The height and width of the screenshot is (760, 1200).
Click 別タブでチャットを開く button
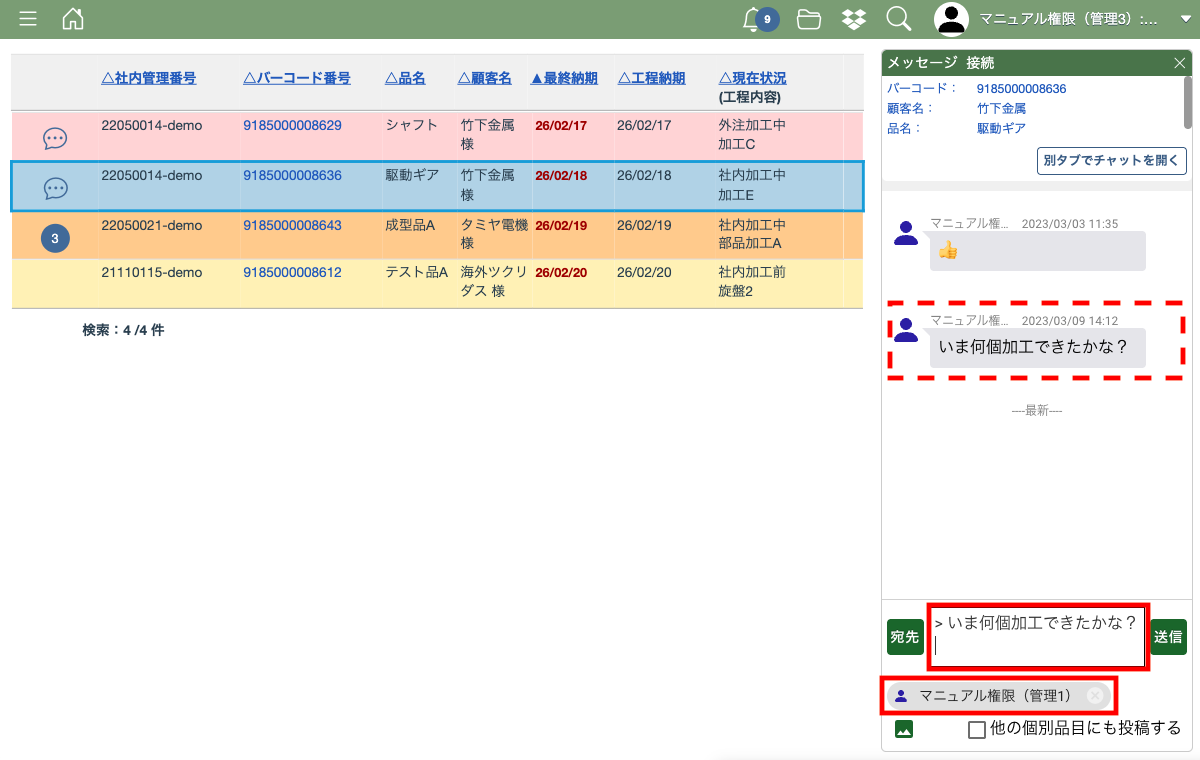click(x=1111, y=160)
